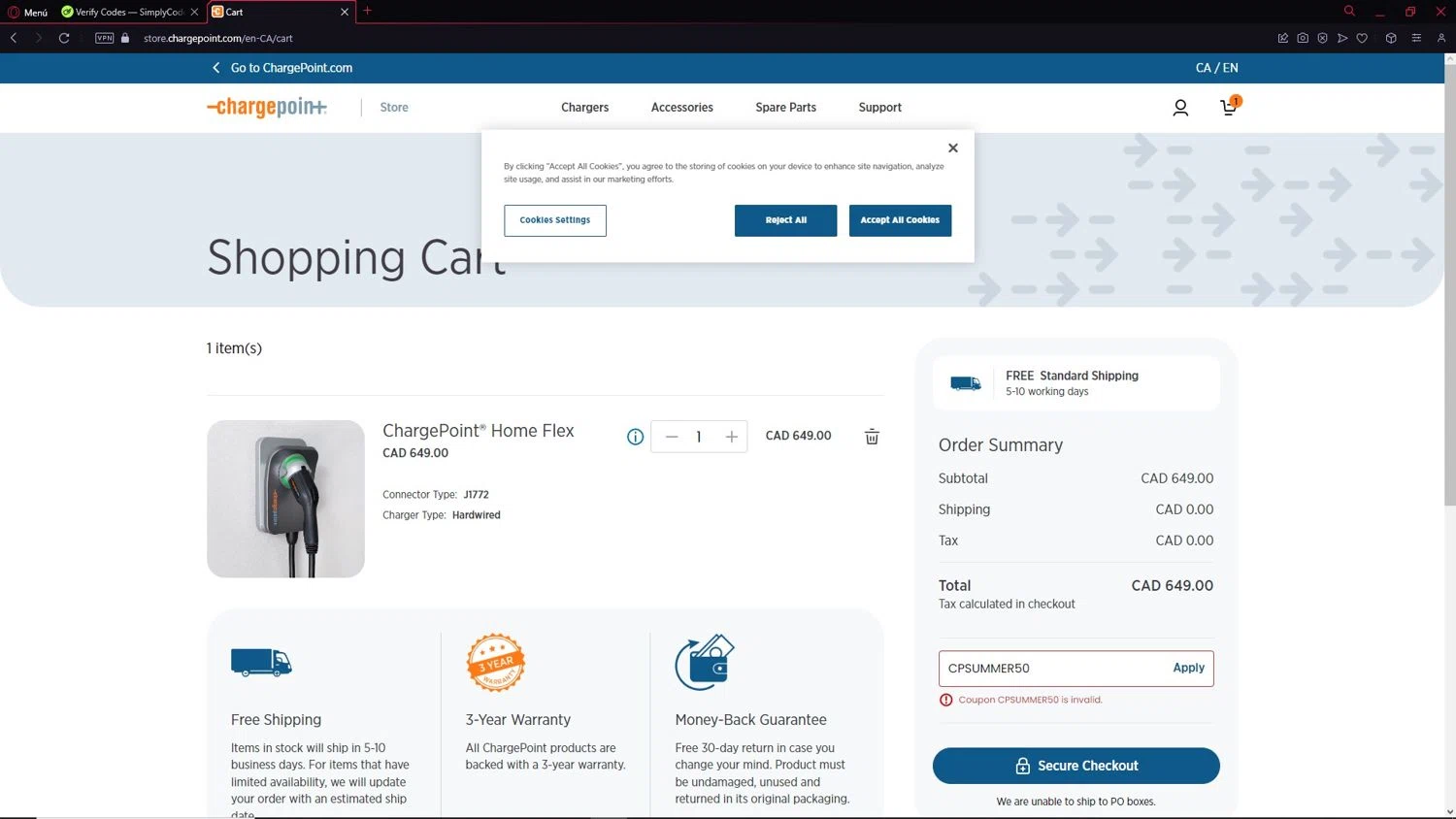
Task: Click the padlock site security icon
Action: (125, 38)
